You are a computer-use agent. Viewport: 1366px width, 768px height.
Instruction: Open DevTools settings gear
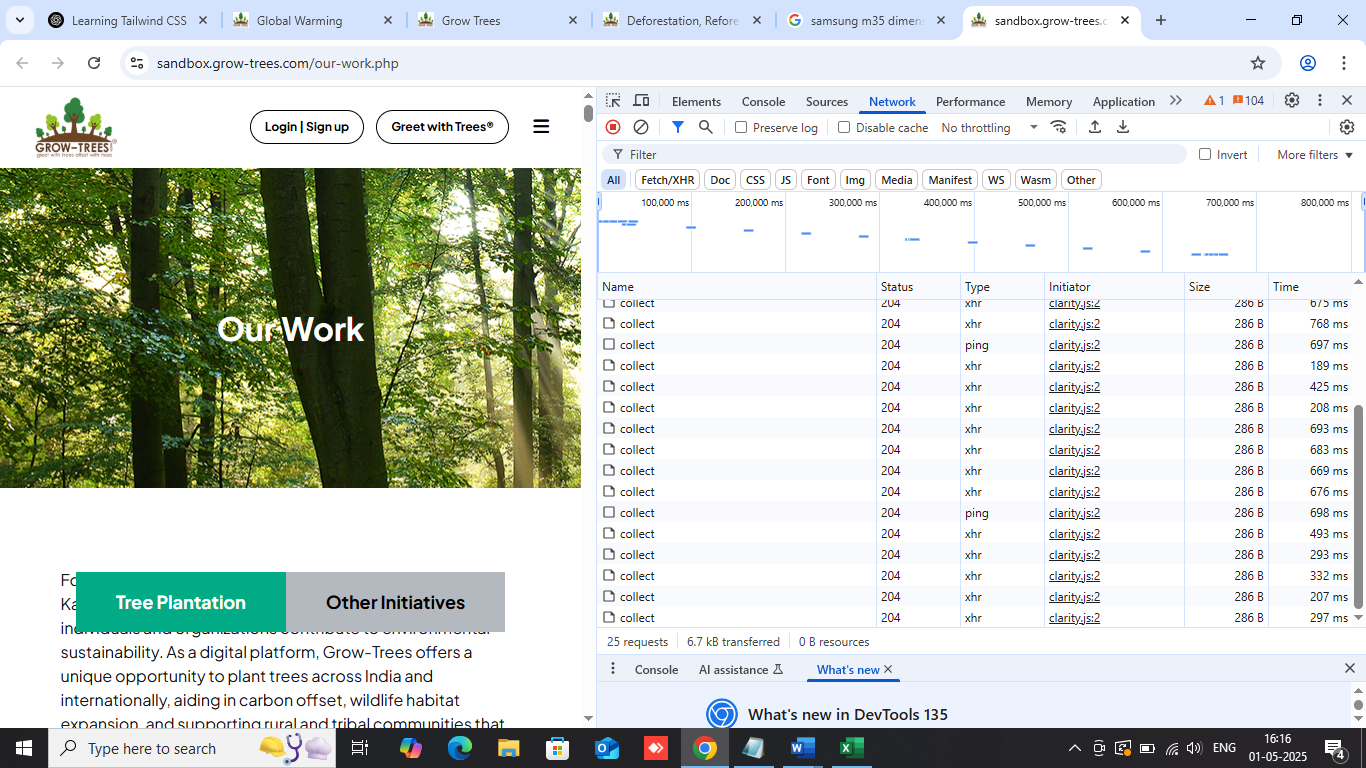click(x=1292, y=101)
